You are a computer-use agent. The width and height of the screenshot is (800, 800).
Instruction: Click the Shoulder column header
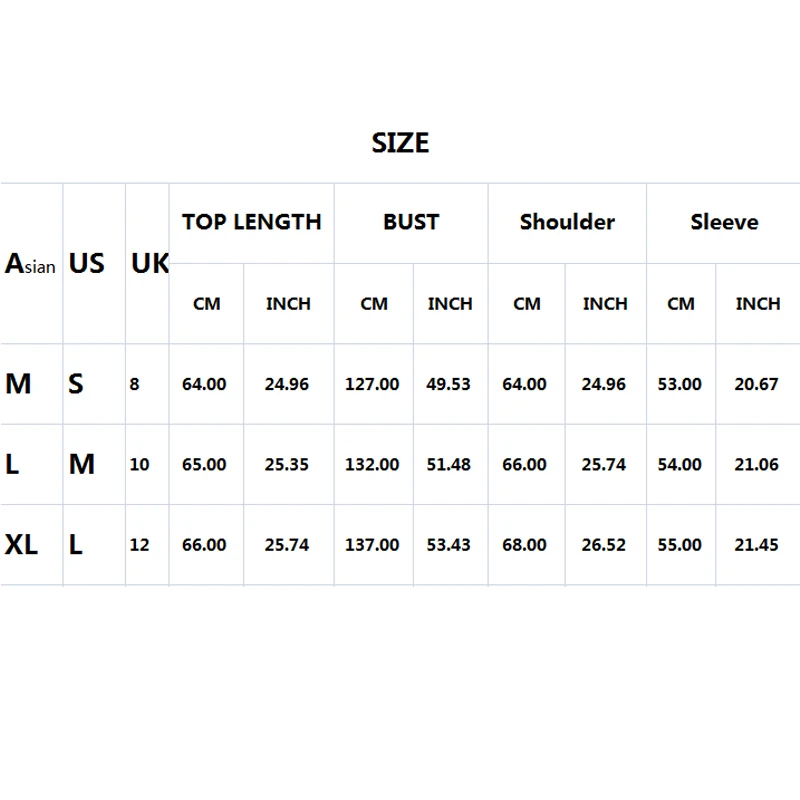click(x=567, y=222)
